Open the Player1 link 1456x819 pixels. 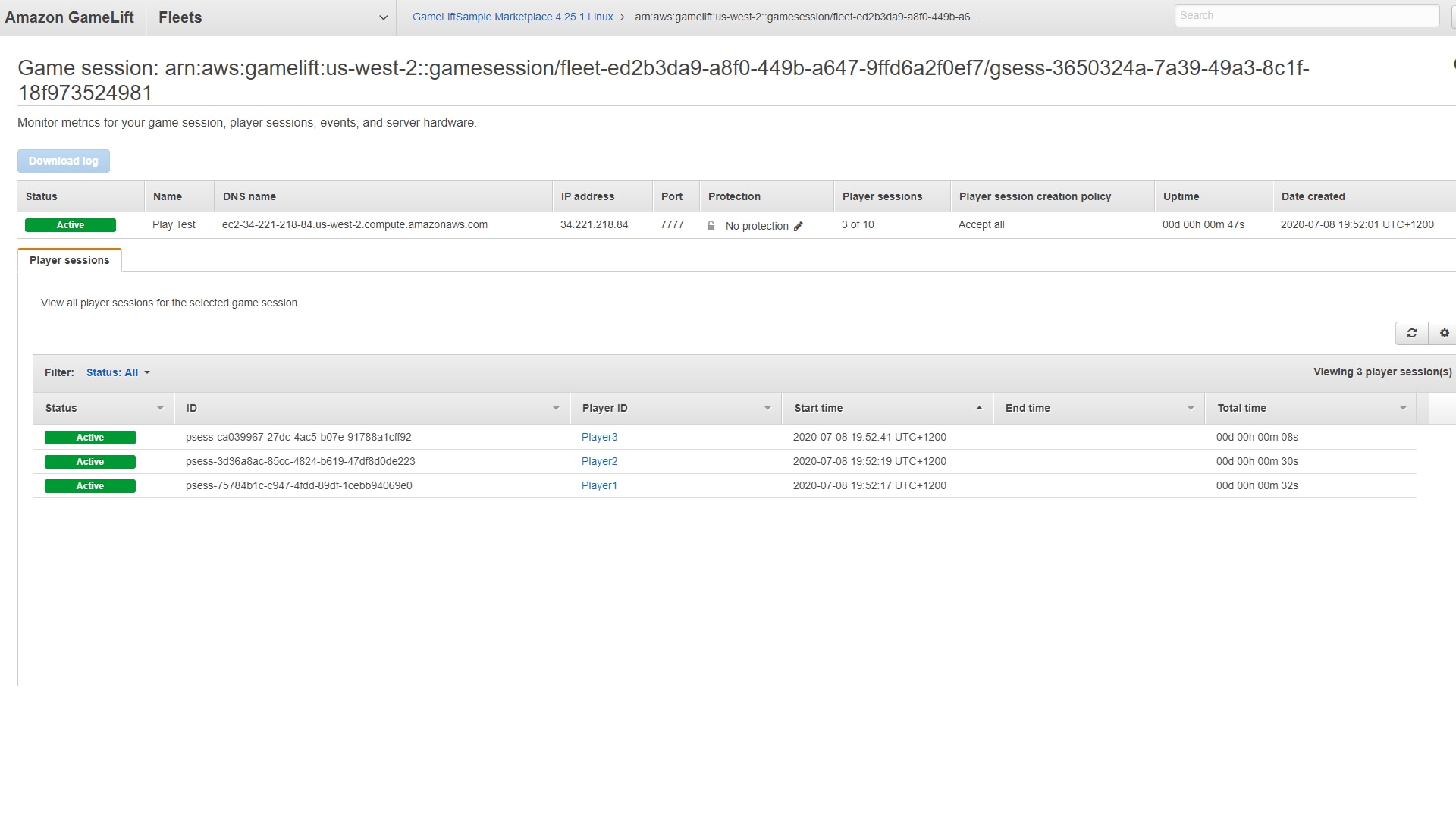point(599,485)
